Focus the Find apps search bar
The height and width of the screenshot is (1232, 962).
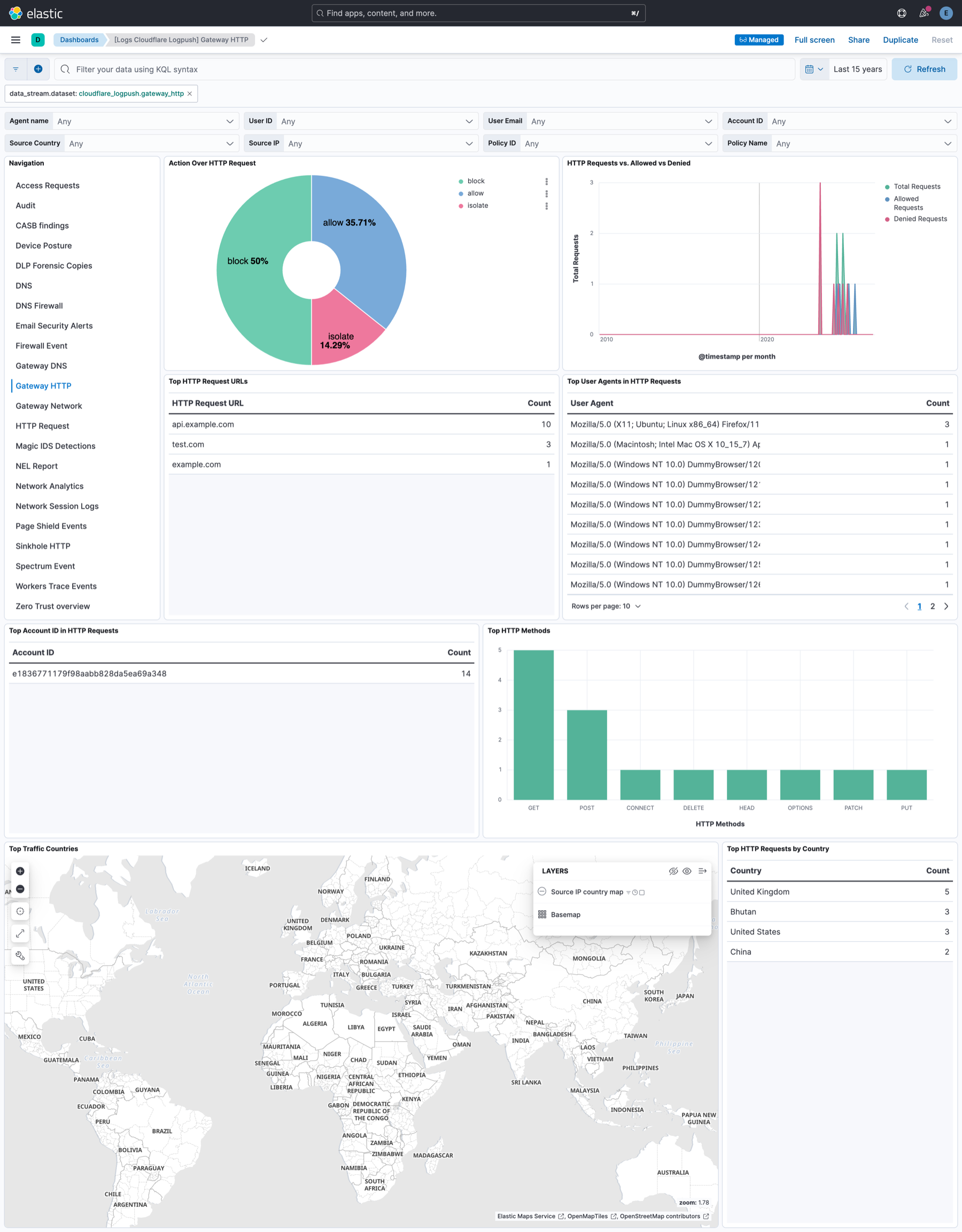point(478,13)
